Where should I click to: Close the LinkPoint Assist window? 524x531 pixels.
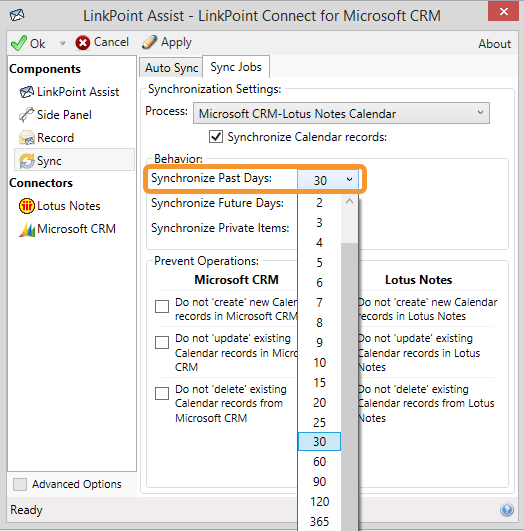click(503, 12)
